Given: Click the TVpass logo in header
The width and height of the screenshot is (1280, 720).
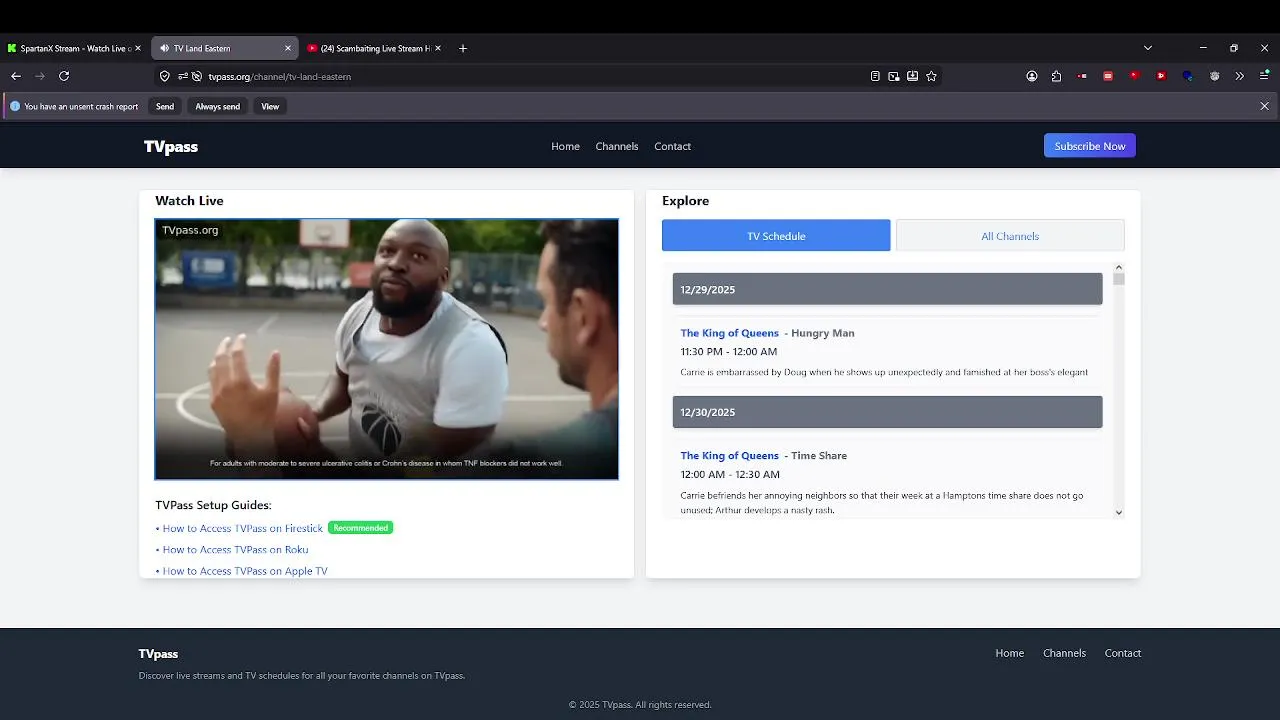Looking at the screenshot, I should pos(171,147).
